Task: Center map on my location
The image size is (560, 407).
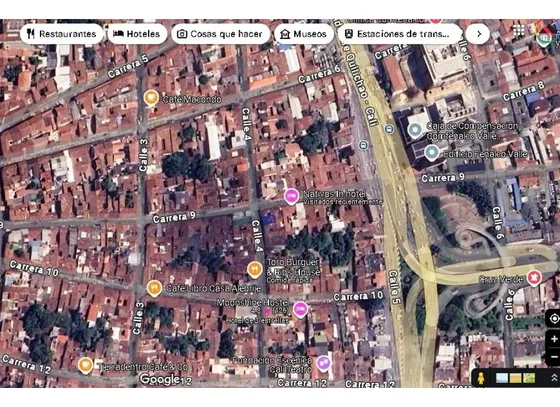Action: tap(554, 318)
